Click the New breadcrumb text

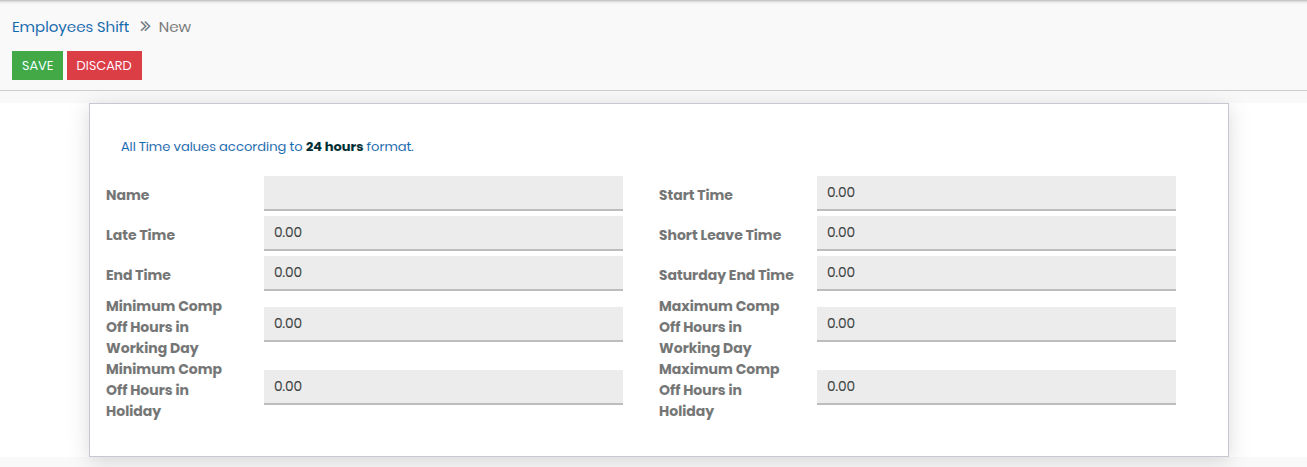(x=175, y=27)
